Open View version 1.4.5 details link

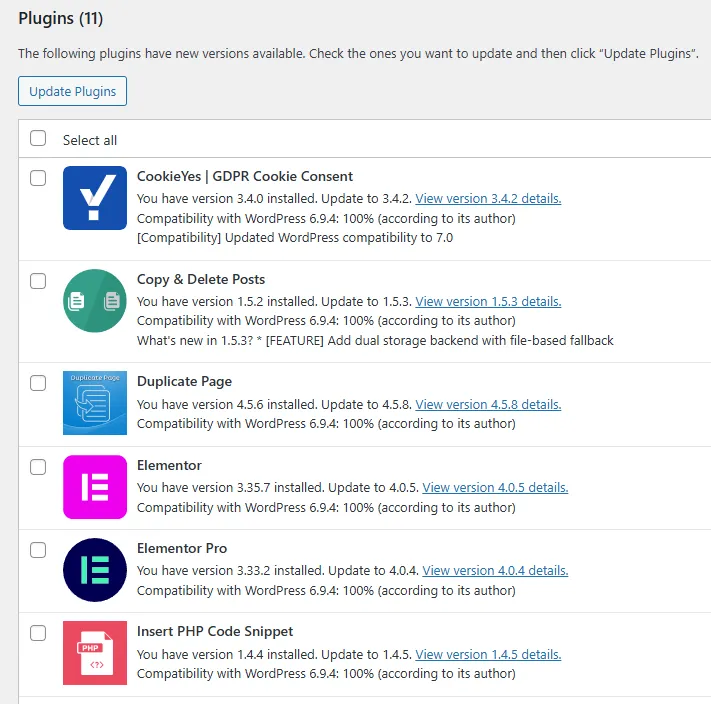488,655
